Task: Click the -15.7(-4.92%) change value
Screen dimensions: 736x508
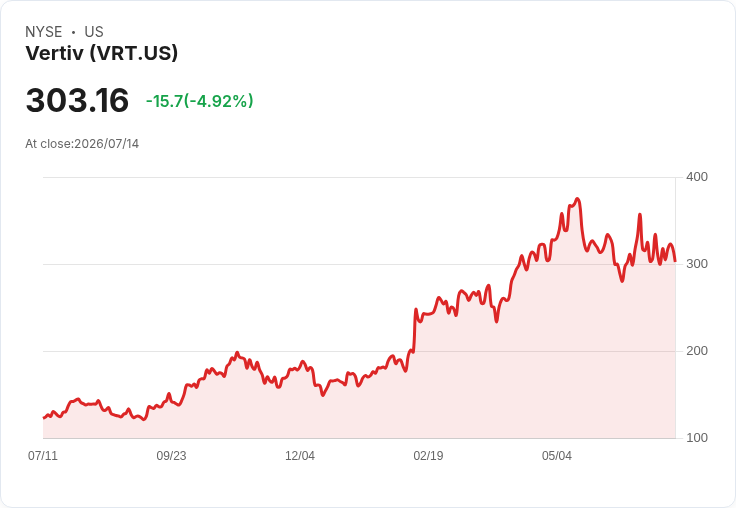Action: pos(199,101)
